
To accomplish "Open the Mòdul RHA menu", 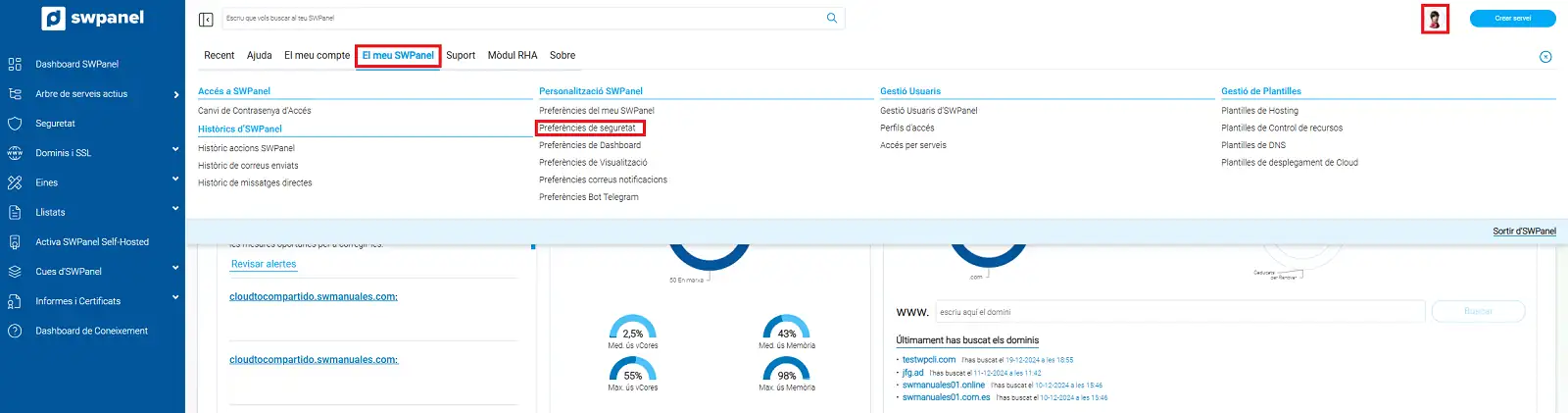I will tap(513, 56).
